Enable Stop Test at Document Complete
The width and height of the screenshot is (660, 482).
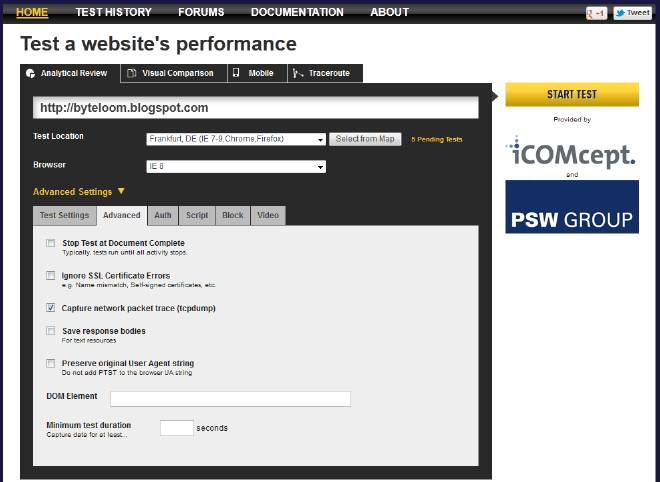tap(51, 243)
